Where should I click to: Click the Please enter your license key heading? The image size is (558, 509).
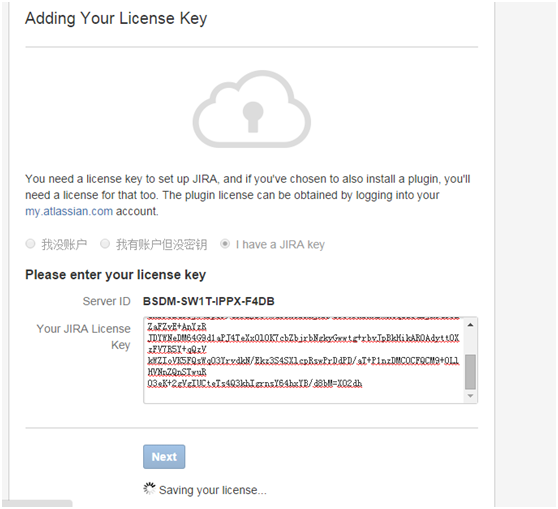click(116, 275)
